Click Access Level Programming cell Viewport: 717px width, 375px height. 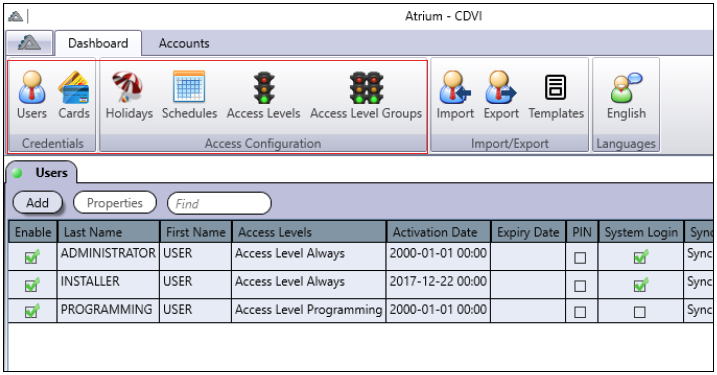coord(309,311)
